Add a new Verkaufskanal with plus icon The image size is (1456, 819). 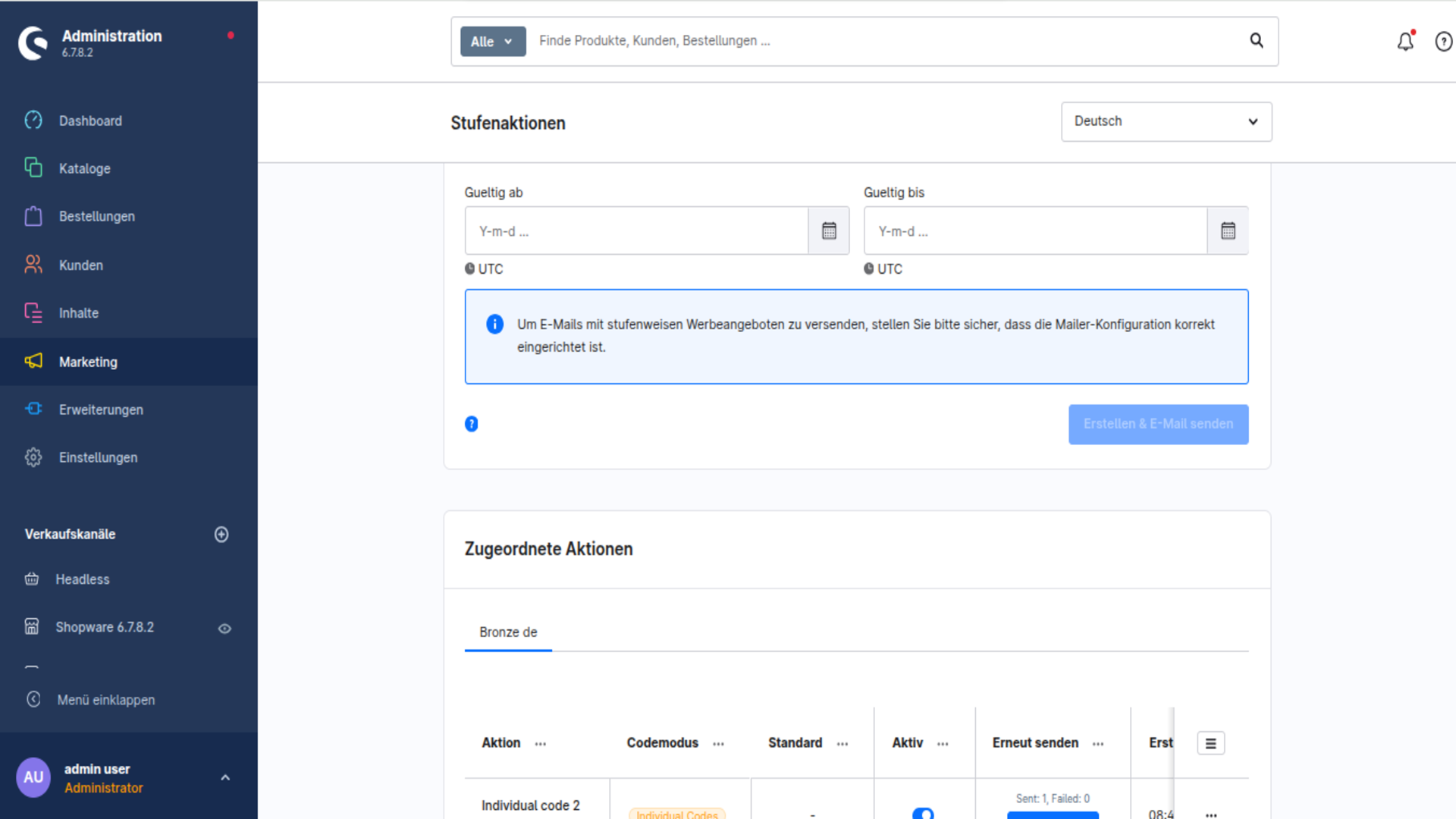pyautogui.click(x=221, y=535)
